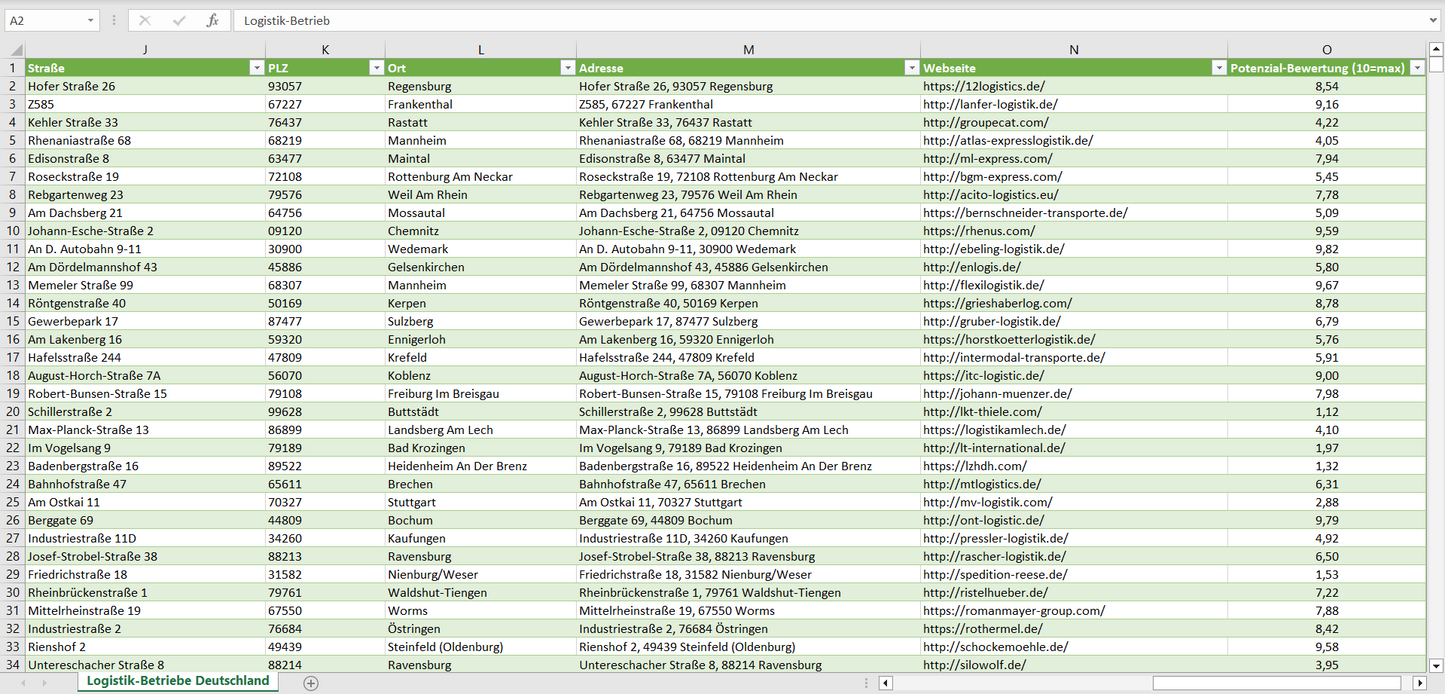Click the horizontal scrollbar left arrow

tap(885, 683)
